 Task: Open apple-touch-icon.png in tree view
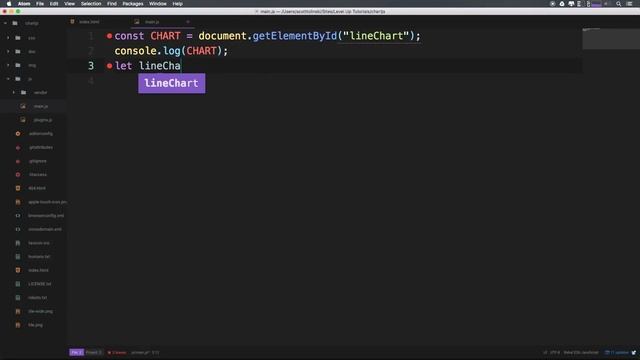pos(47,202)
